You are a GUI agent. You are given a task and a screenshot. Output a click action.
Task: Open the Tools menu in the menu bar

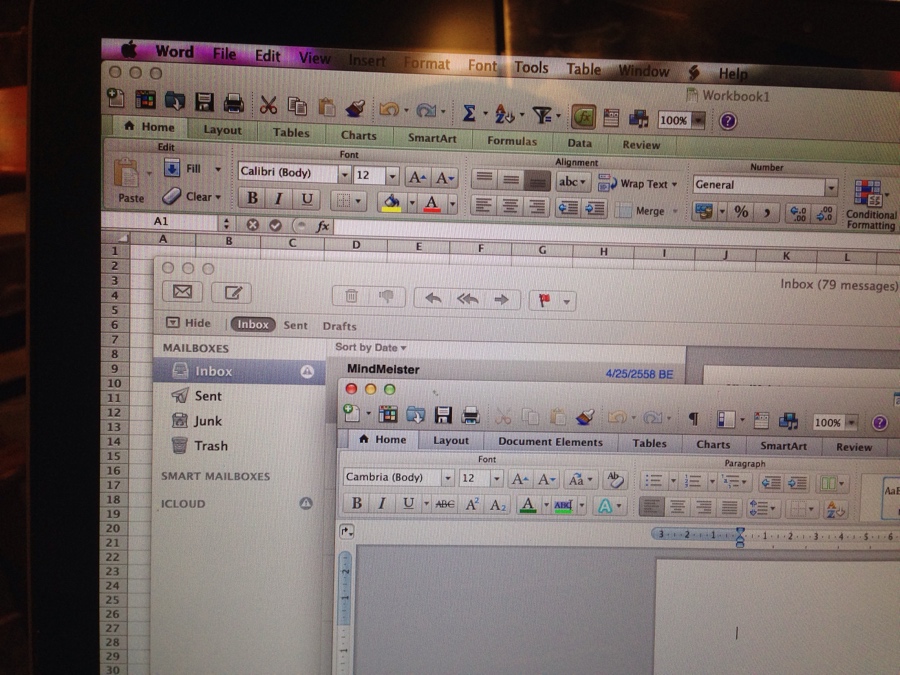pyautogui.click(x=531, y=67)
